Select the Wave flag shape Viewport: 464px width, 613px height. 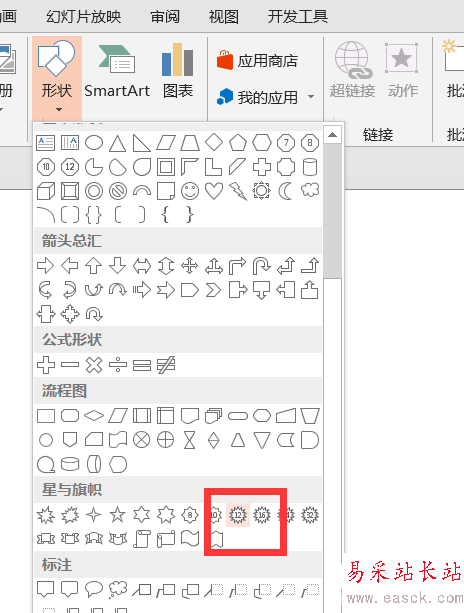(190, 539)
